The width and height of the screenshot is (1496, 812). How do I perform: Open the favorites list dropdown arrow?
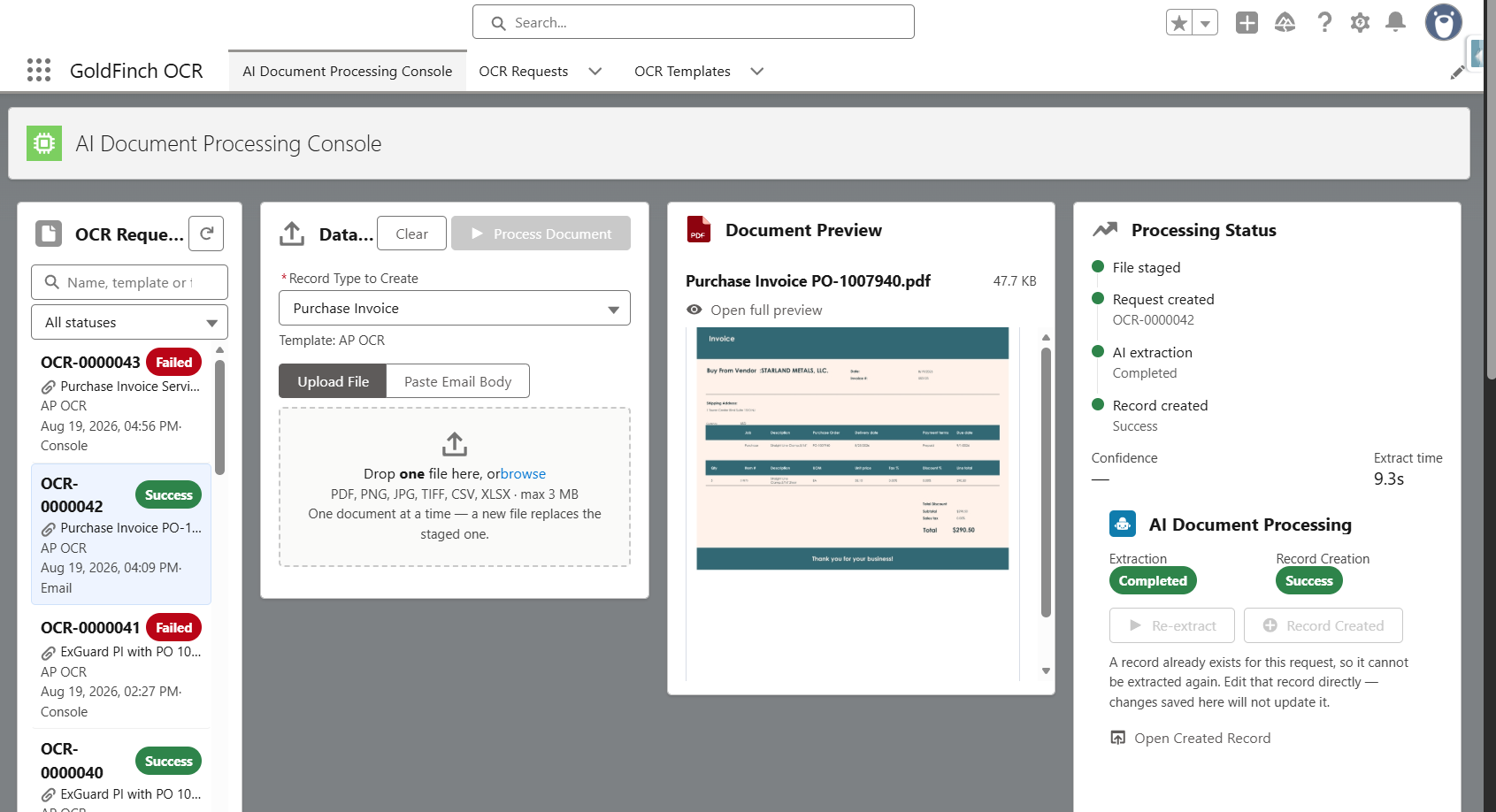point(1205,23)
